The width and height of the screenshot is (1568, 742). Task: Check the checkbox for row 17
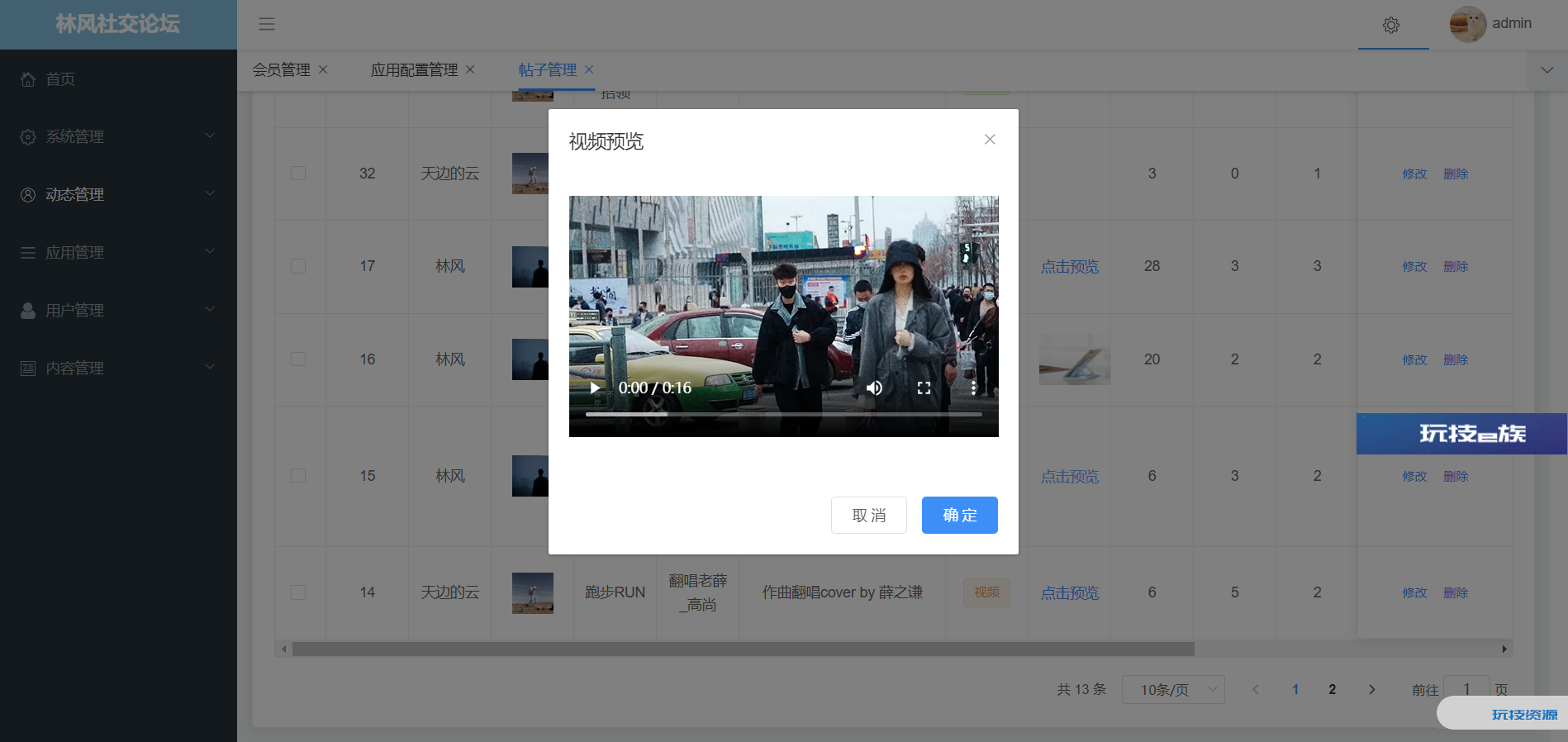click(x=298, y=266)
